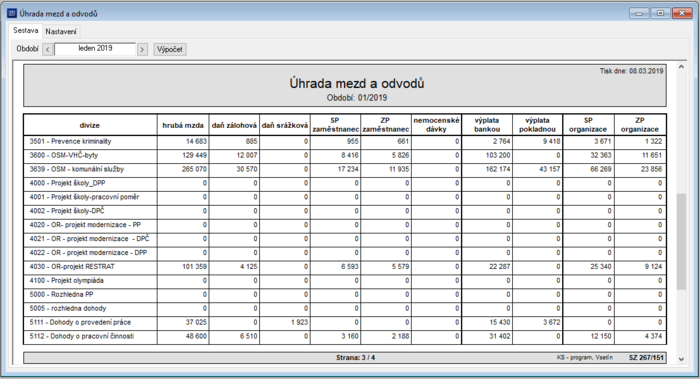This screenshot has width=700, height=379.
Task: Click the KS - program, Vsetín footer text
Action: [584, 358]
